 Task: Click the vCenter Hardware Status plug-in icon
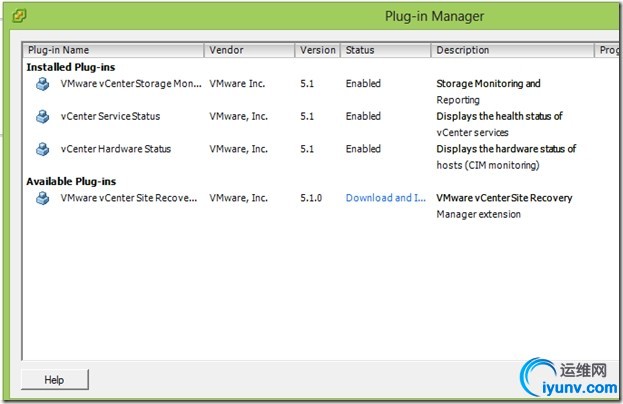click(x=42, y=150)
